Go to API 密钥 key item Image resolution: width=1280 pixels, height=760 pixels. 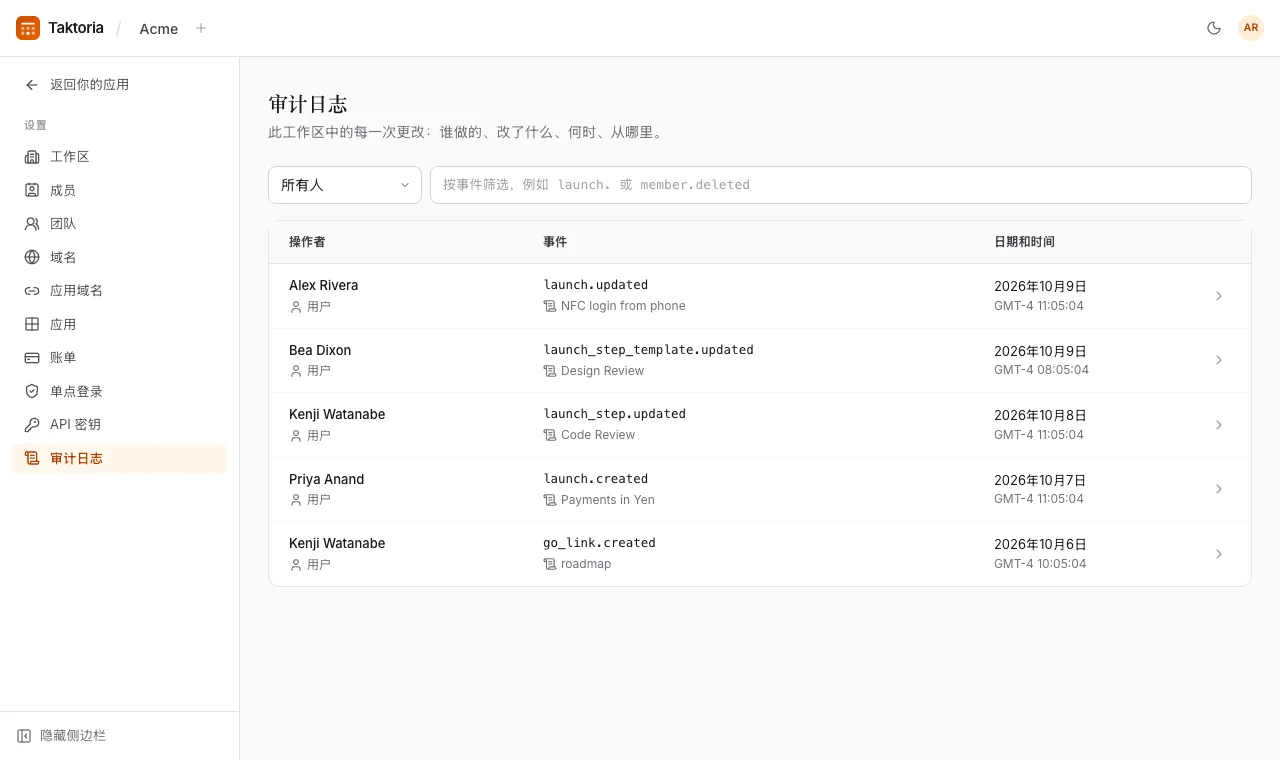(120, 424)
